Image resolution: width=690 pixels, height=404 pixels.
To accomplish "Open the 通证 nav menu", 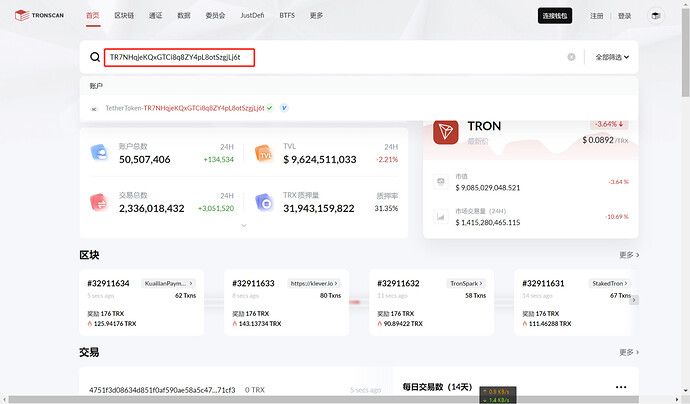I will click(155, 15).
